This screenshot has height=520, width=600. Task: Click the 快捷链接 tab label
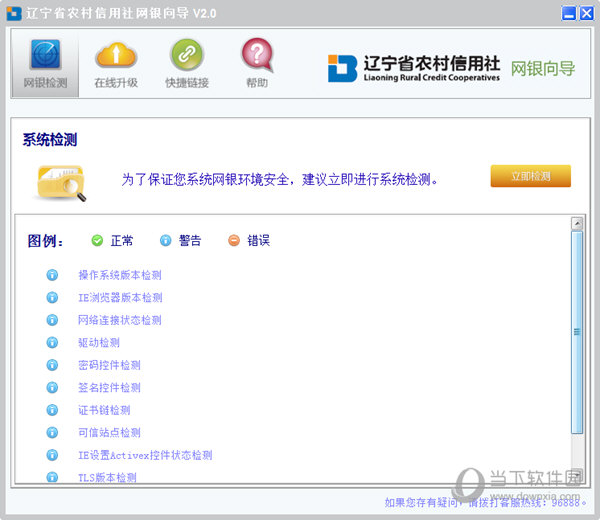point(187,83)
